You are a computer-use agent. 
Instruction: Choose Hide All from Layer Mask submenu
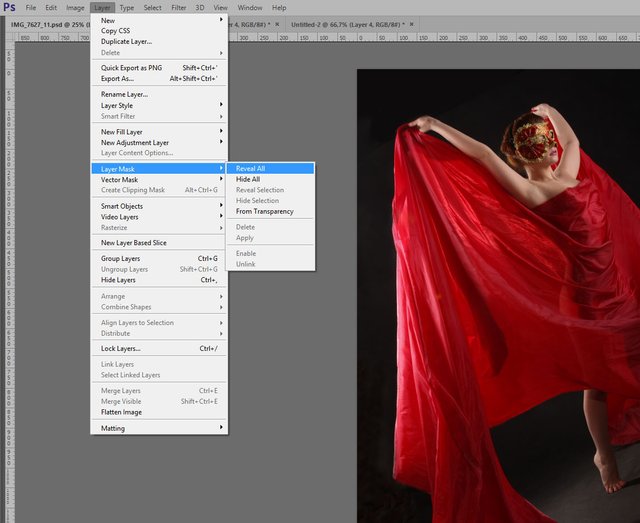[247, 179]
